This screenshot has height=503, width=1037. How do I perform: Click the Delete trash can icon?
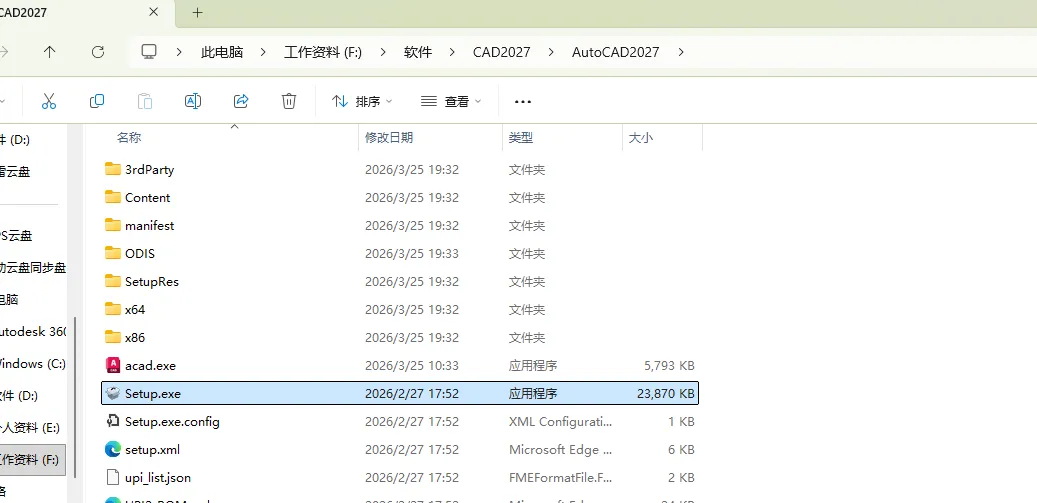(x=288, y=101)
